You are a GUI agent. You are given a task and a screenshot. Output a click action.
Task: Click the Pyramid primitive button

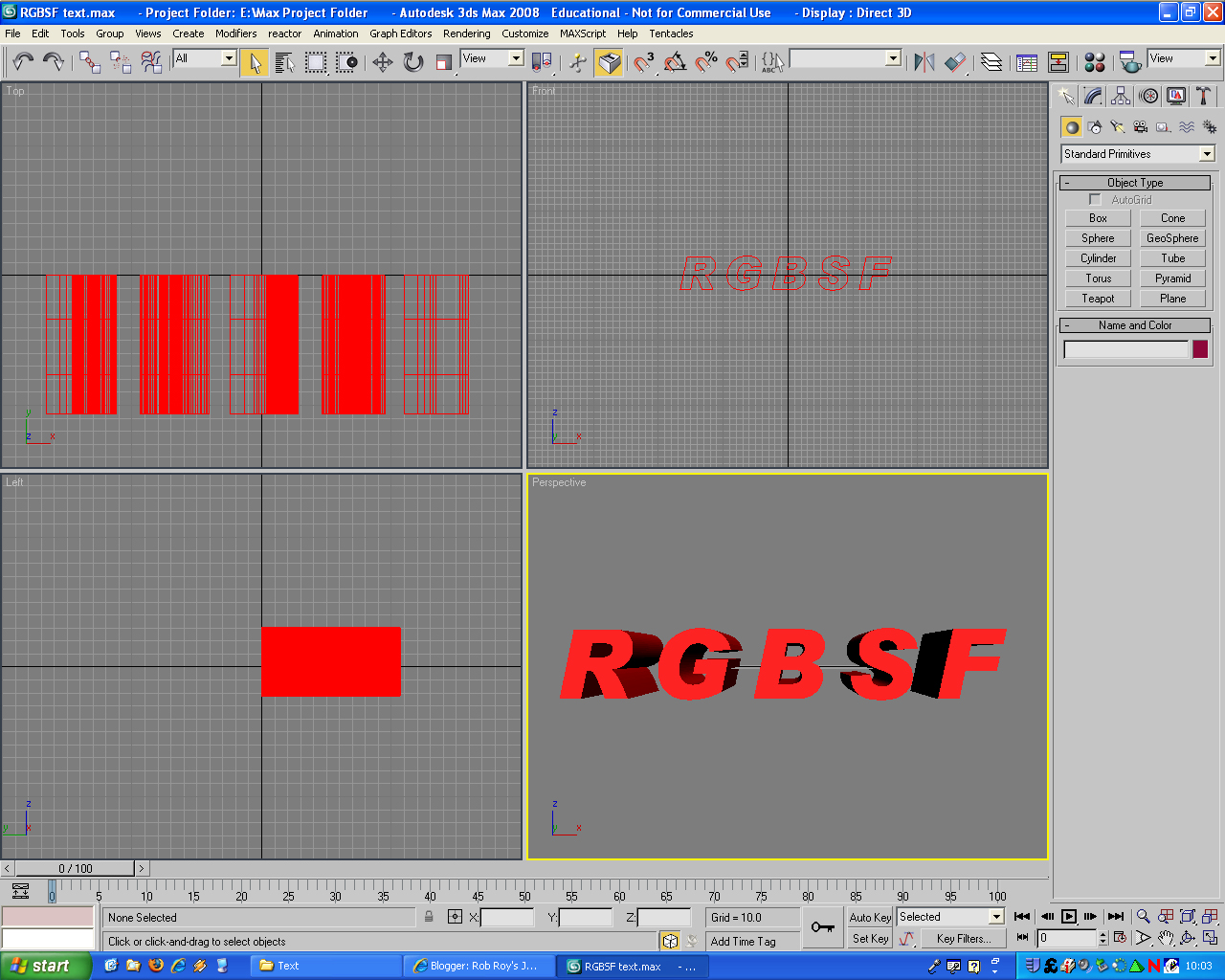[1172, 278]
